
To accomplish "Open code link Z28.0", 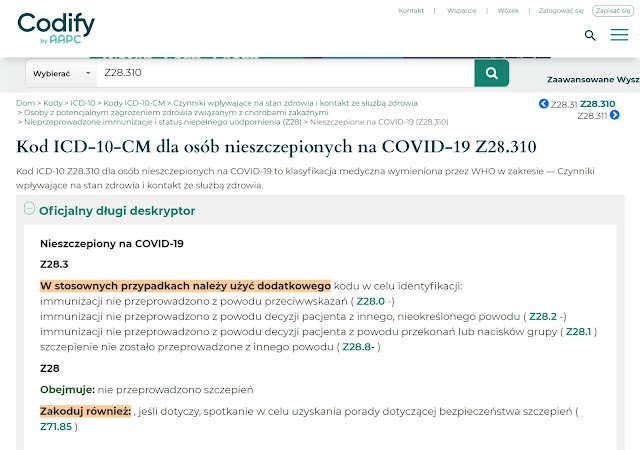I will (371, 301).
